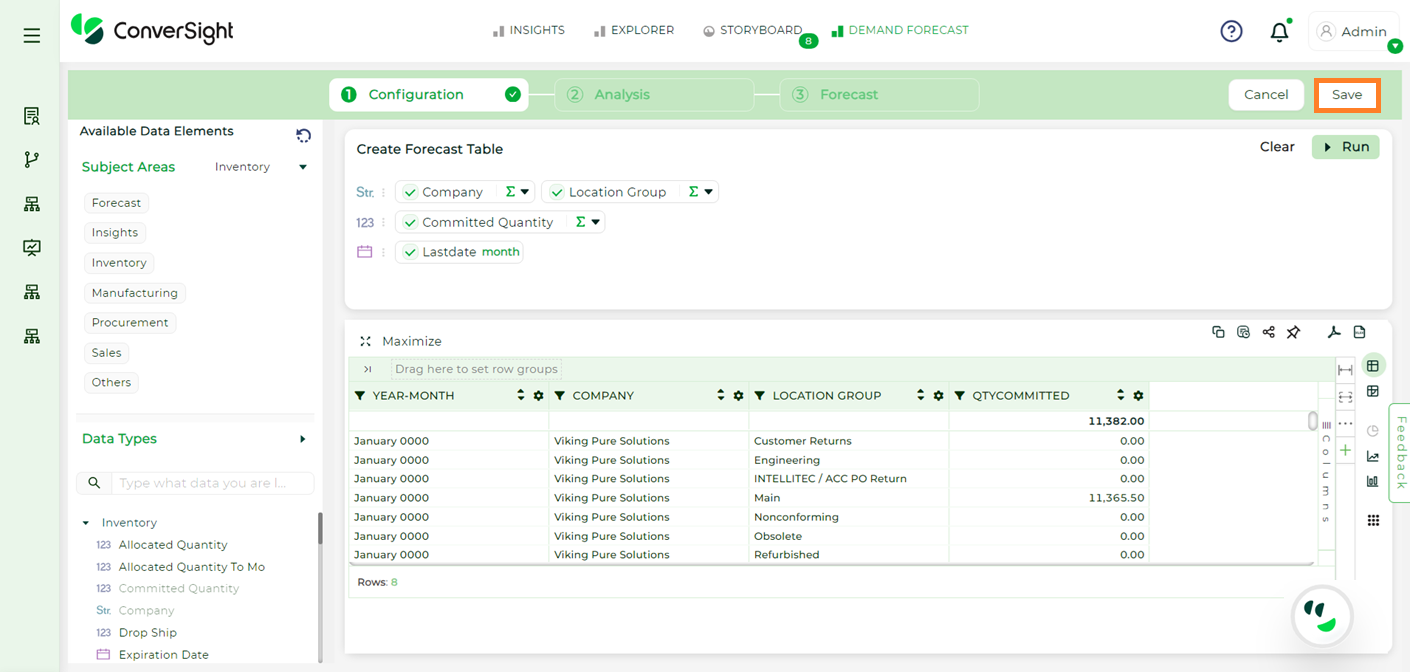
Task: Pin the forecast table result
Action: click(1293, 332)
